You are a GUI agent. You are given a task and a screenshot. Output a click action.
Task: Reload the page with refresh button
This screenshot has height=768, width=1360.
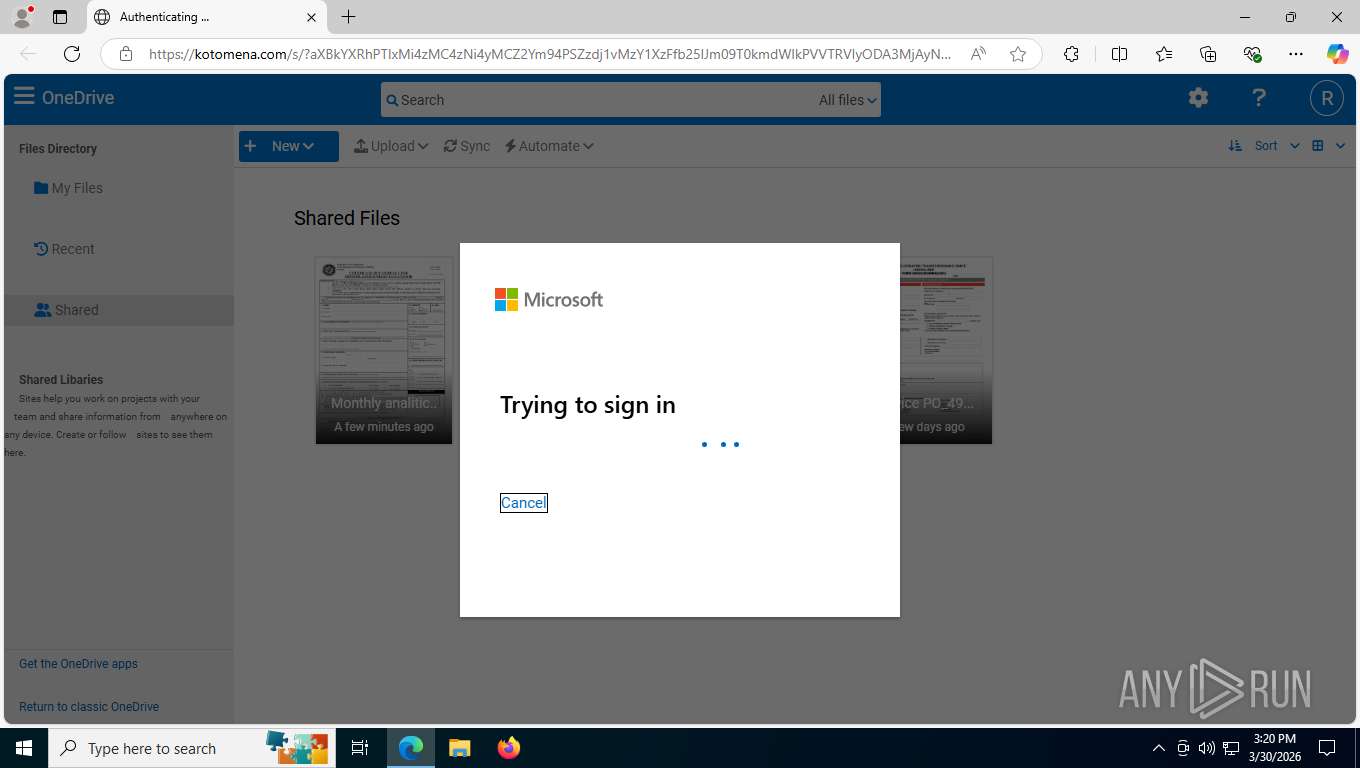click(71, 54)
